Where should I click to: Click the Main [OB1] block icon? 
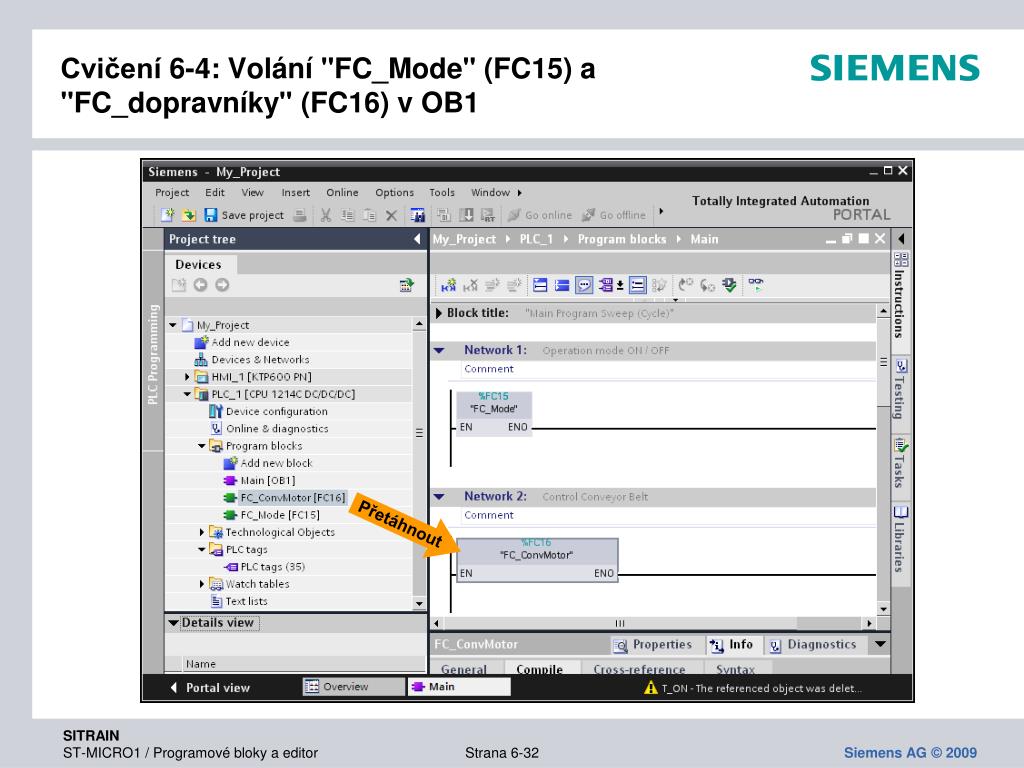(x=230, y=481)
